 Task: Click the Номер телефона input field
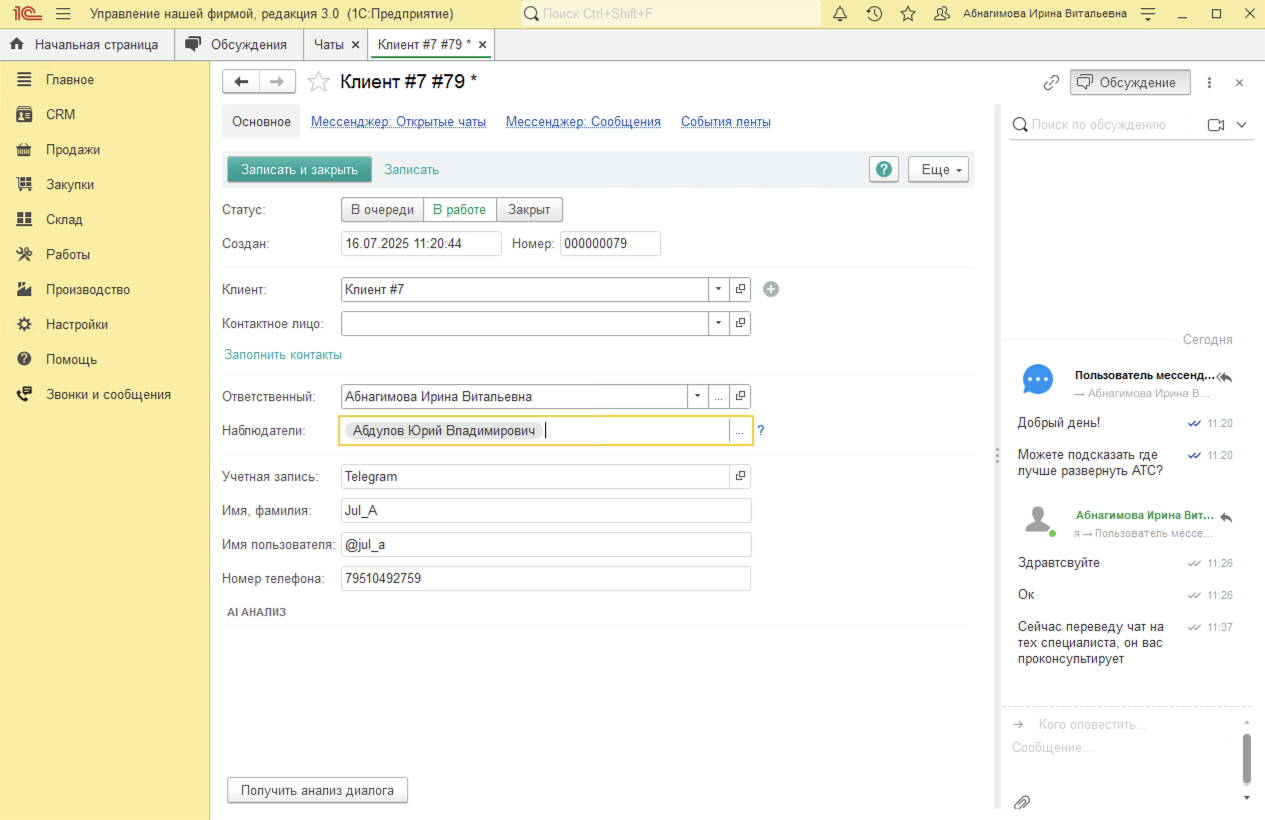coord(545,579)
